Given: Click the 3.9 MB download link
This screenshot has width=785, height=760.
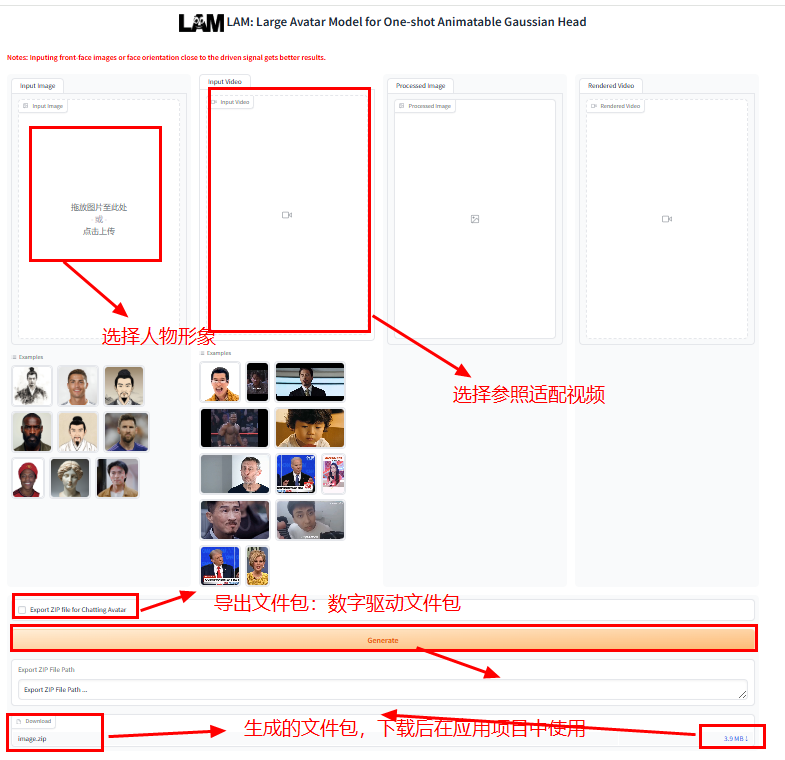Looking at the screenshot, I should tap(735, 738).
